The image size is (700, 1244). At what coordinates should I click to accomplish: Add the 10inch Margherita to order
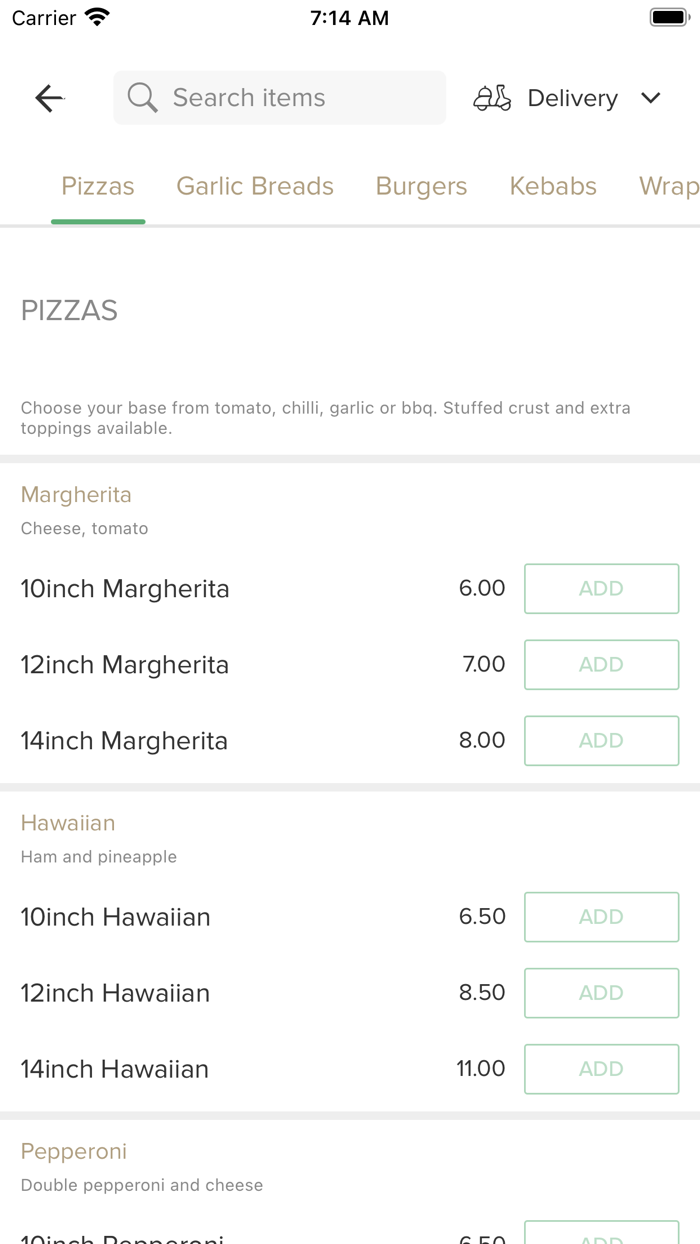point(601,588)
